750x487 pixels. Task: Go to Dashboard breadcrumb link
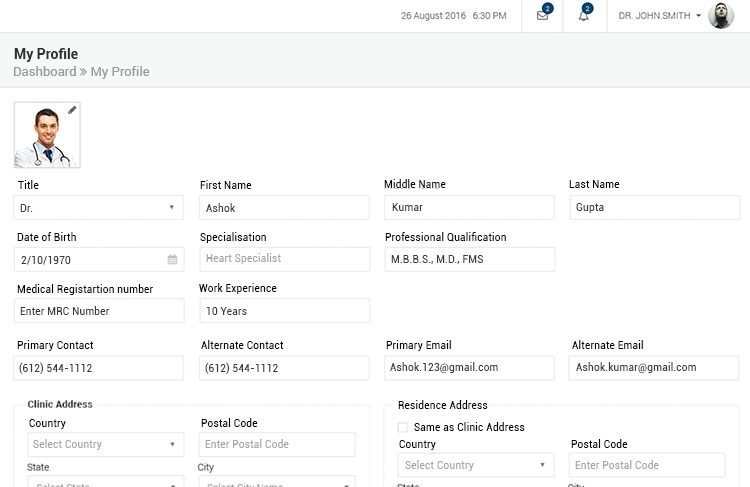point(44,72)
